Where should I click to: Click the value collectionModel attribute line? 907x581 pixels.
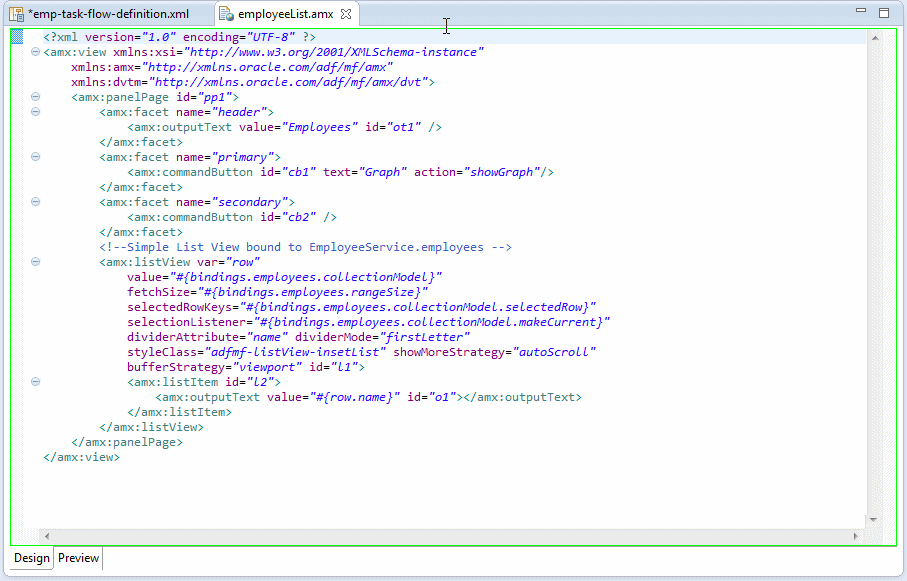285,277
